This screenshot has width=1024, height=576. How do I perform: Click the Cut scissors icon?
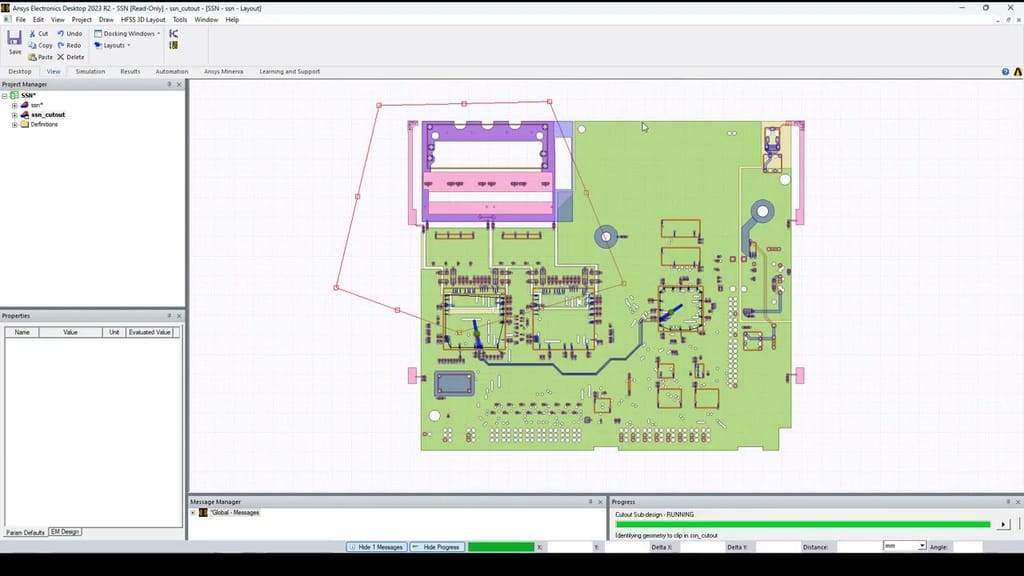[x=32, y=34]
